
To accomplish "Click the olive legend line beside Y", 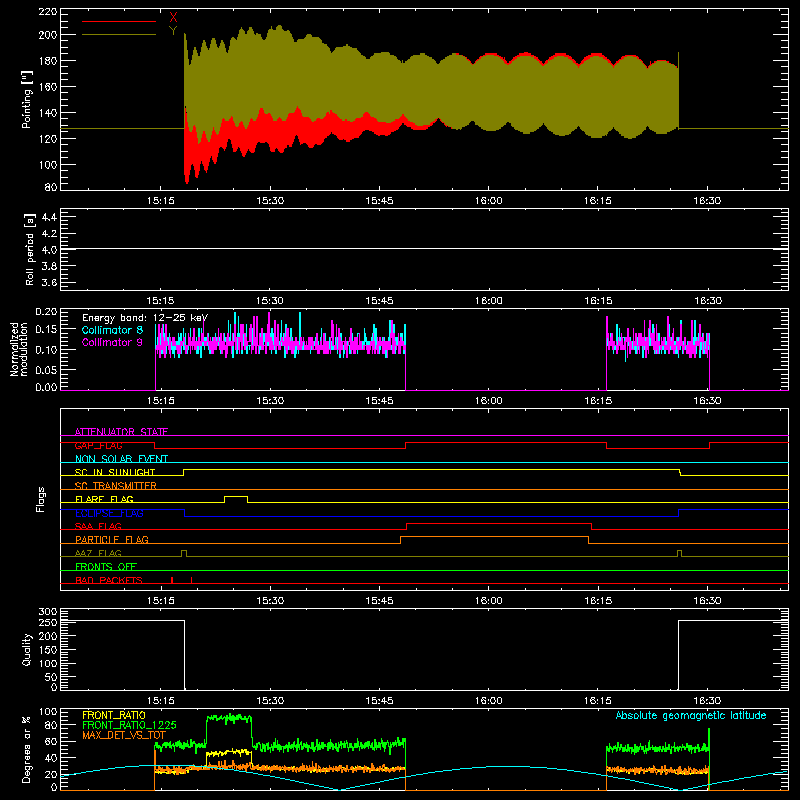I will tap(119, 35).
